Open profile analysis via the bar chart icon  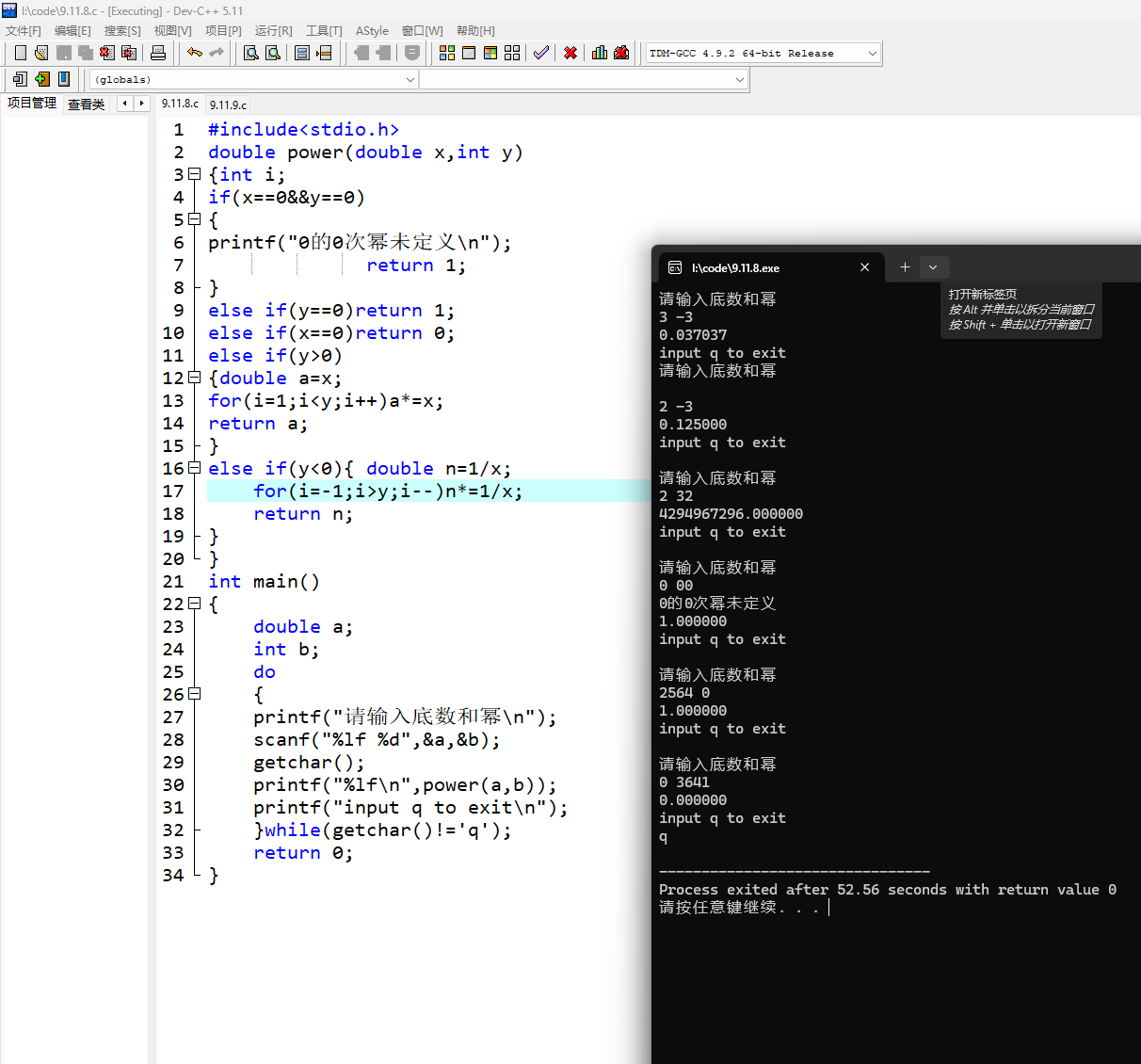[x=600, y=53]
